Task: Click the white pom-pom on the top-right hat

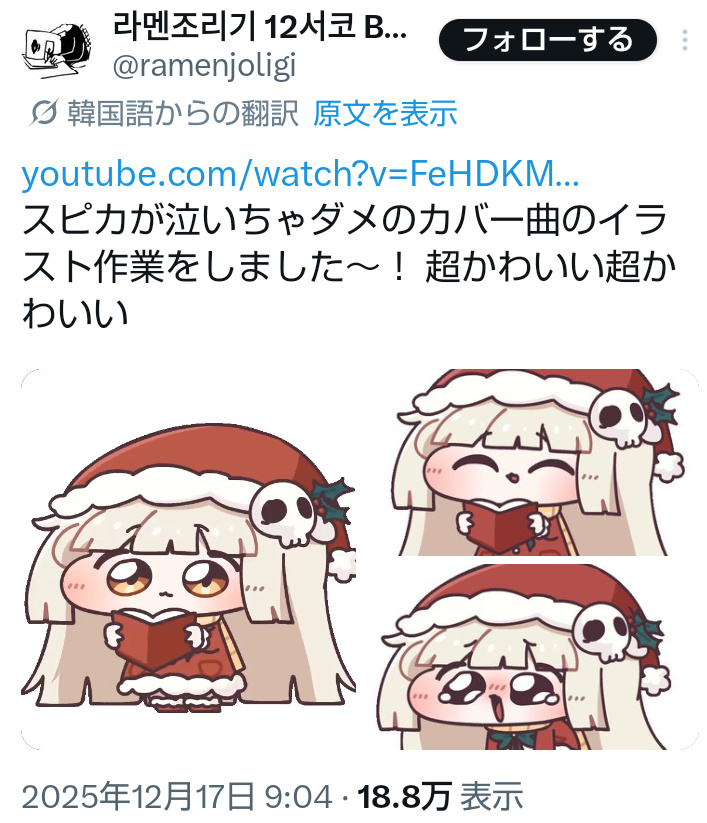Action: pyautogui.click(x=667, y=466)
